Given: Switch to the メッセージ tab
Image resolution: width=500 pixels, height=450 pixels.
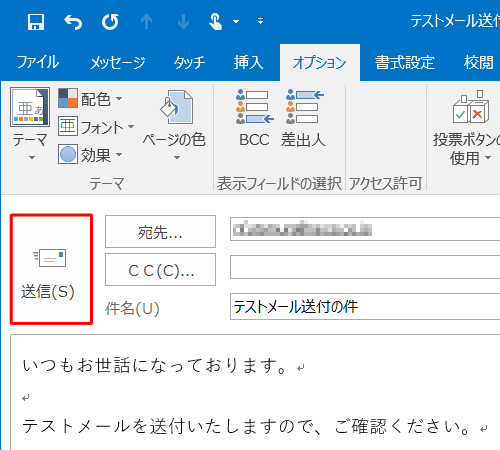Looking at the screenshot, I should tap(118, 62).
